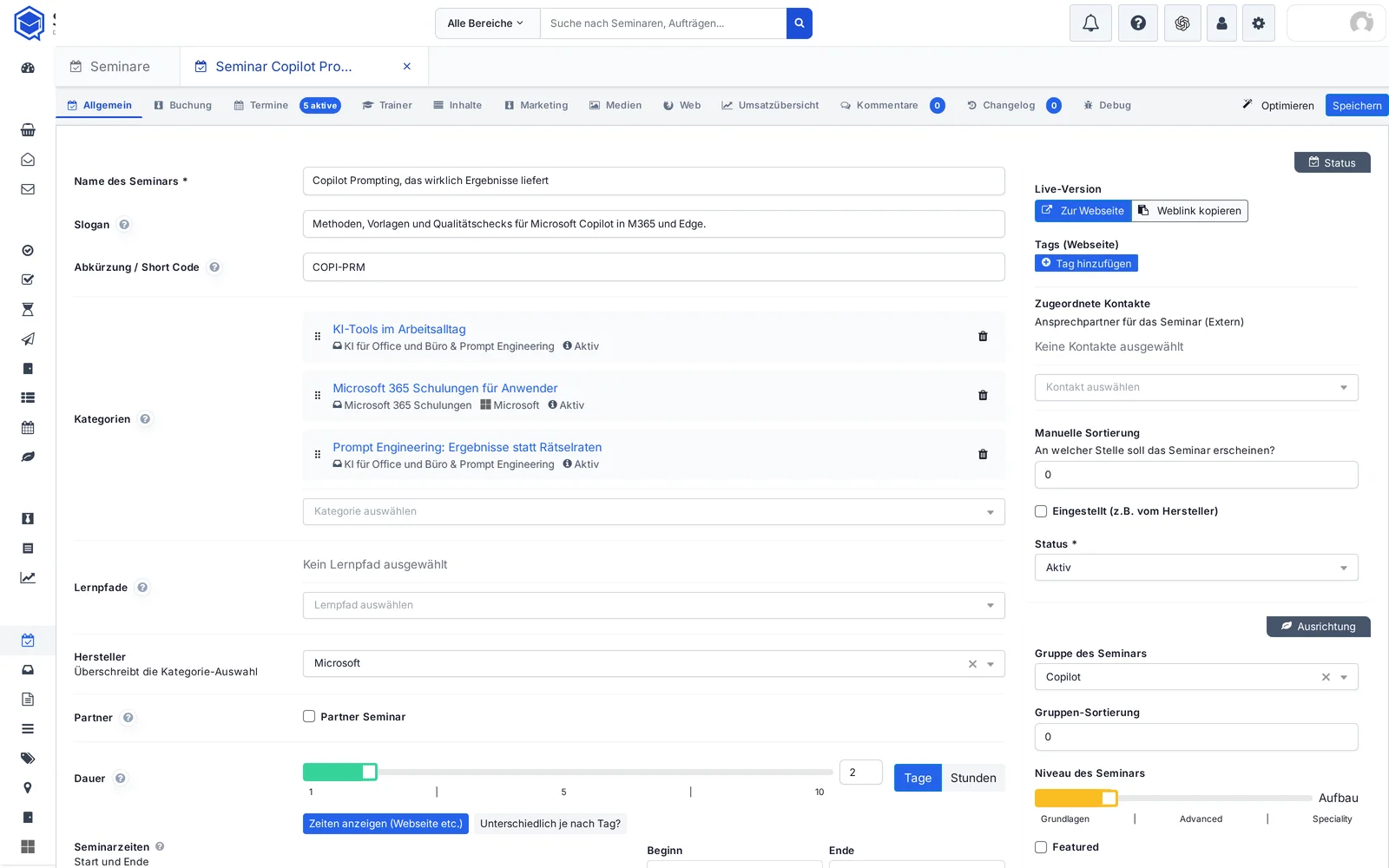
Task: Open the settings gear icon in header
Action: click(1258, 23)
